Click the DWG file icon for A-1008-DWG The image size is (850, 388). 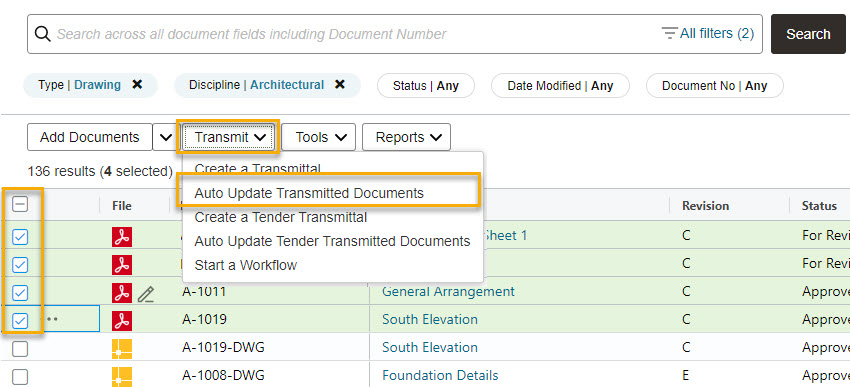tap(122, 377)
